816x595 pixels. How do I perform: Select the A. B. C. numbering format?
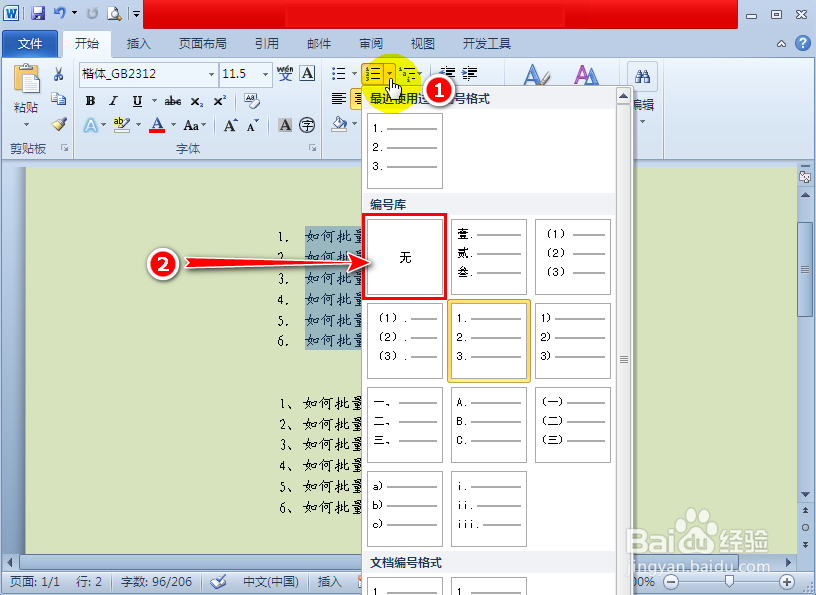489,424
